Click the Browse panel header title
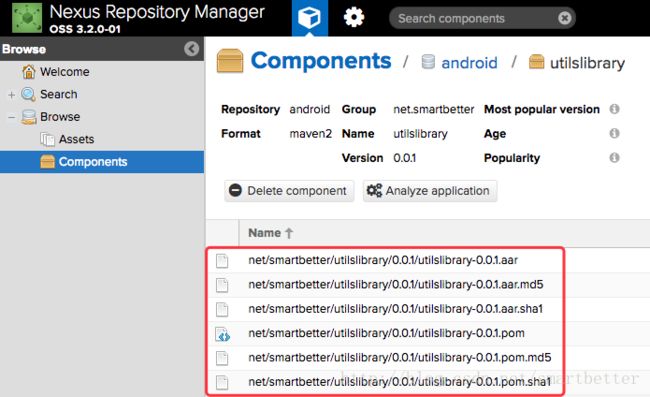Viewport: 650px width, 397px height. pos(24,49)
